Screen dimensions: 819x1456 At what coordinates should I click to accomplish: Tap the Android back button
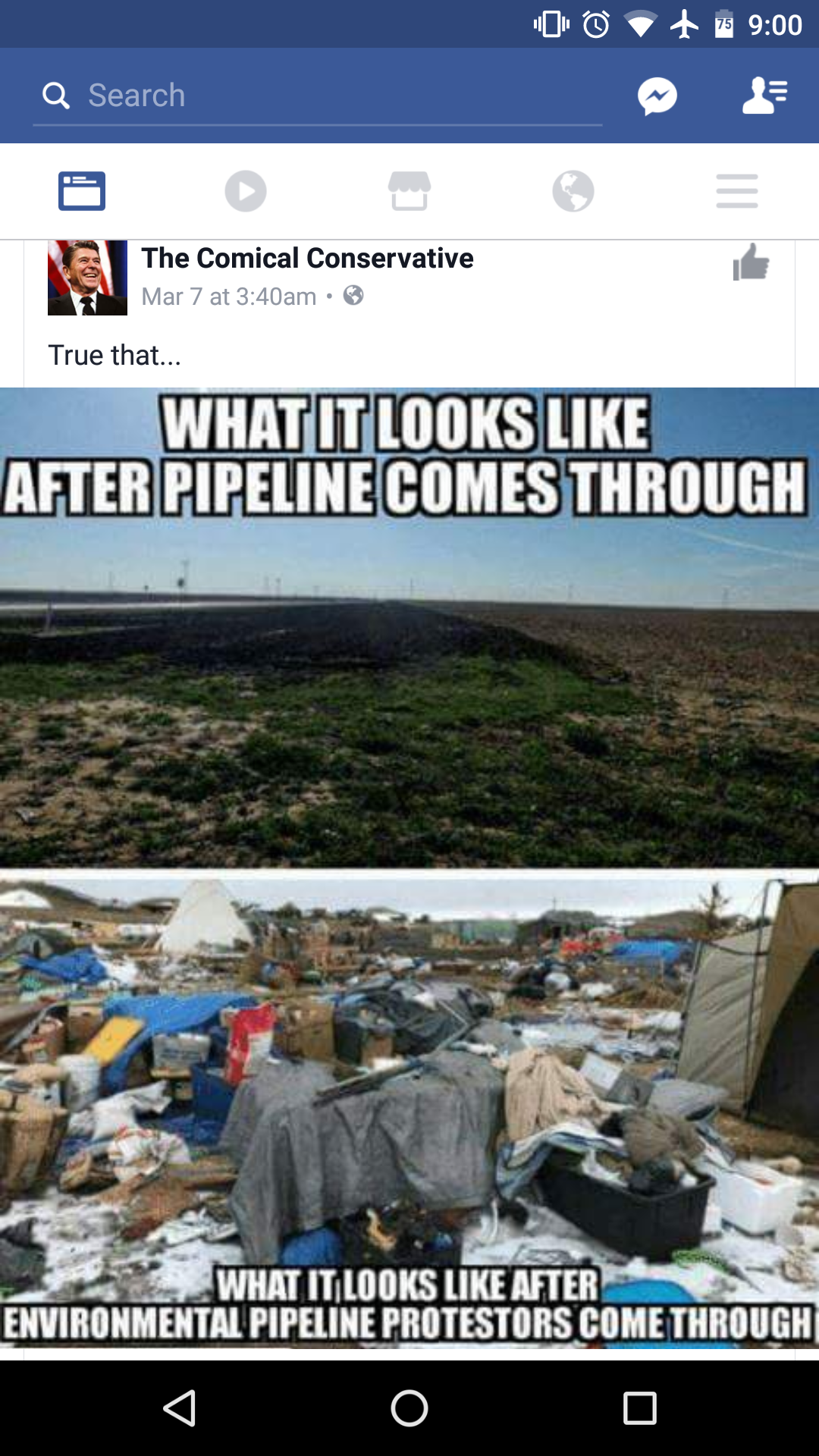[180, 1408]
